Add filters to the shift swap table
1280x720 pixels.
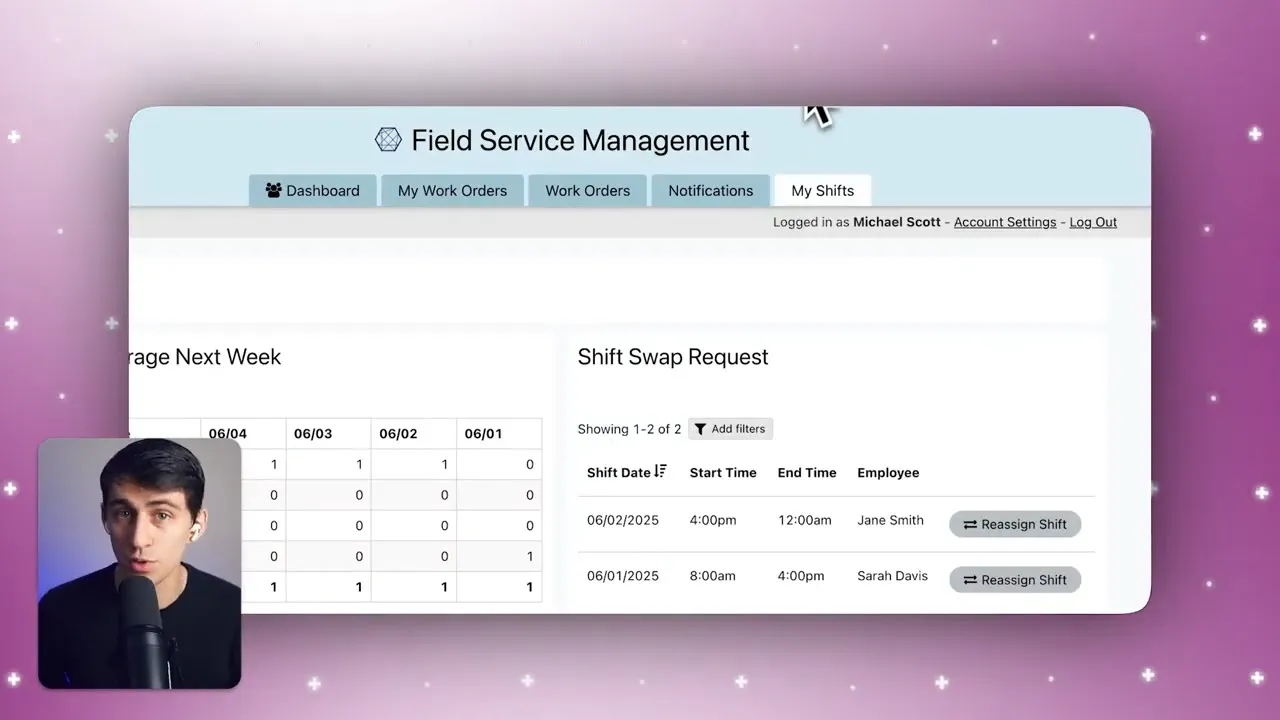pos(730,429)
